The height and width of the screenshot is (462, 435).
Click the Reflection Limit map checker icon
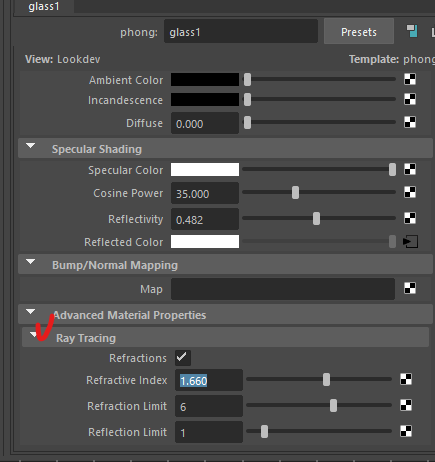pyautogui.click(x=406, y=431)
